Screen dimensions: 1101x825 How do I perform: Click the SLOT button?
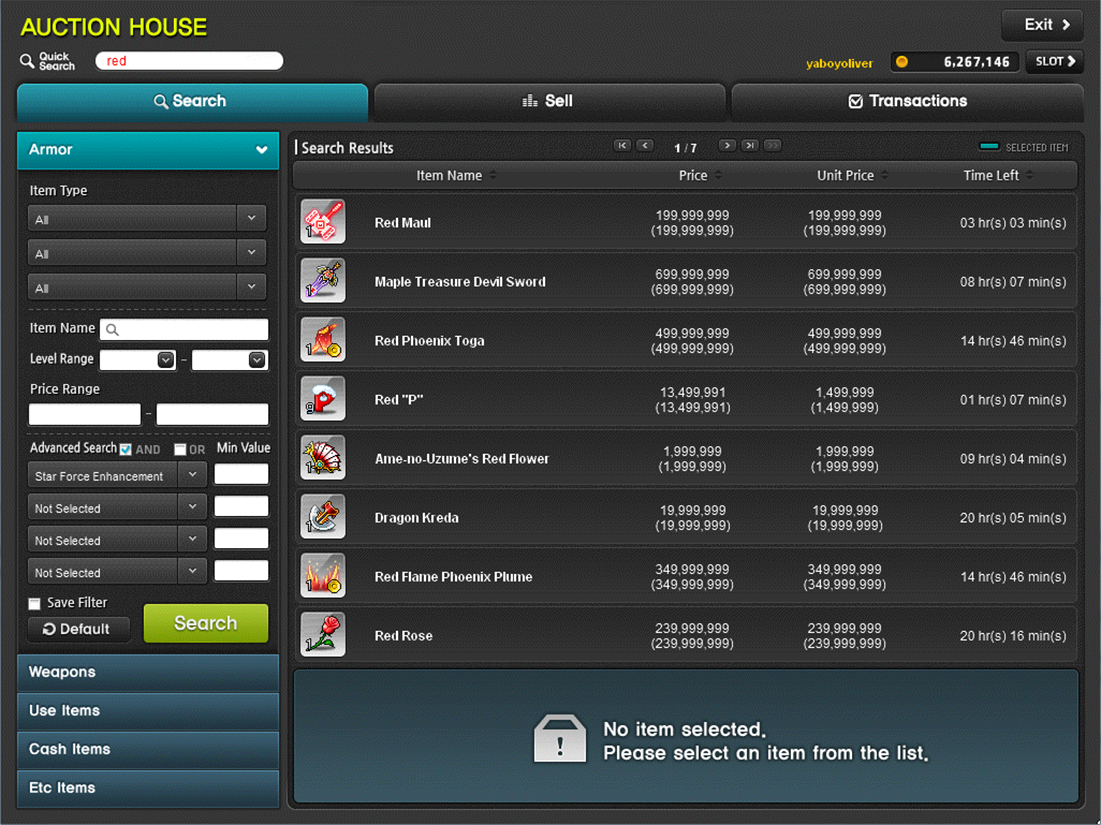(x=1055, y=62)
